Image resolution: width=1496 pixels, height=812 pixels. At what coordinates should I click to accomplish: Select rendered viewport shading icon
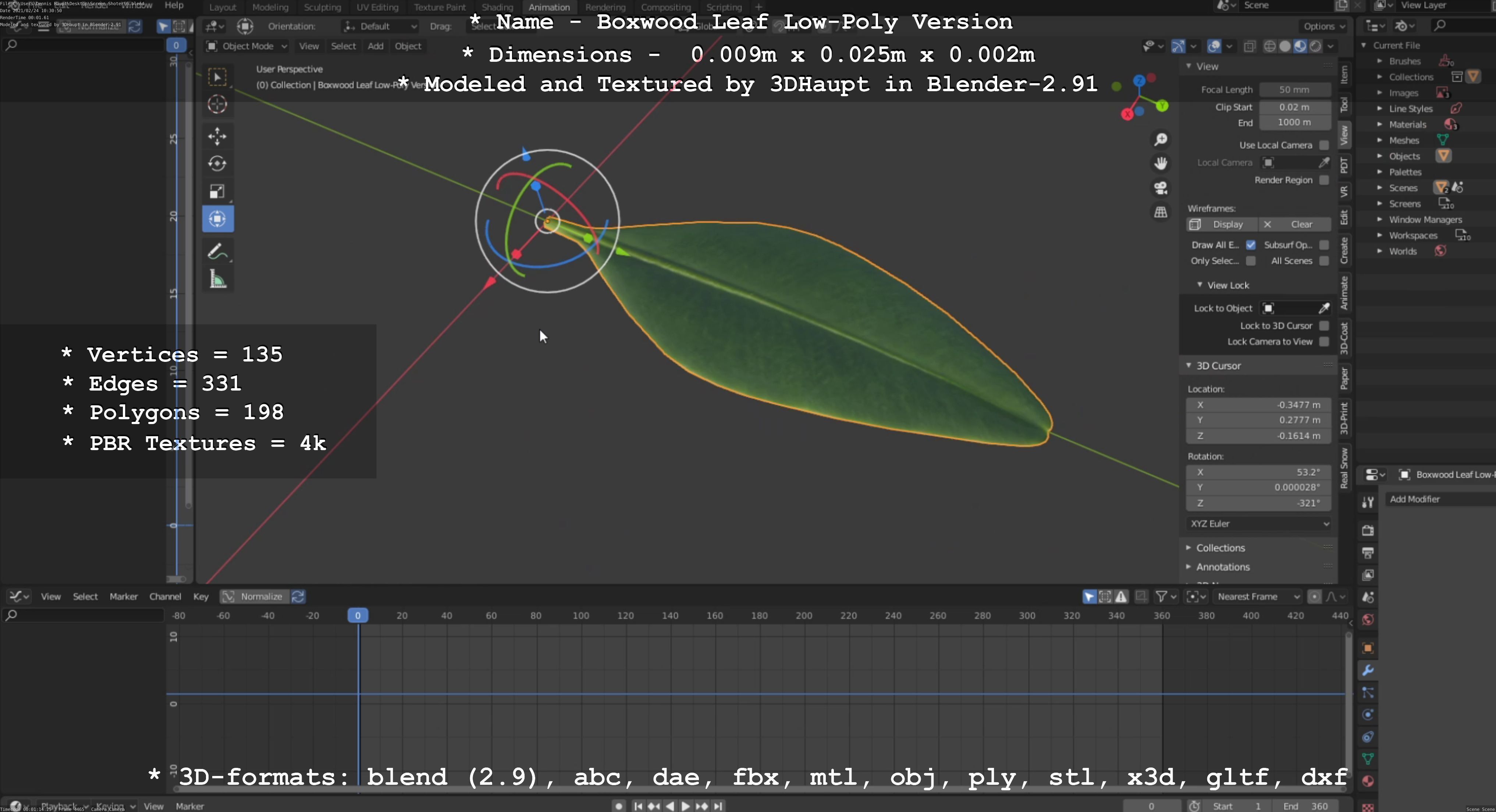coord(1315,46)
